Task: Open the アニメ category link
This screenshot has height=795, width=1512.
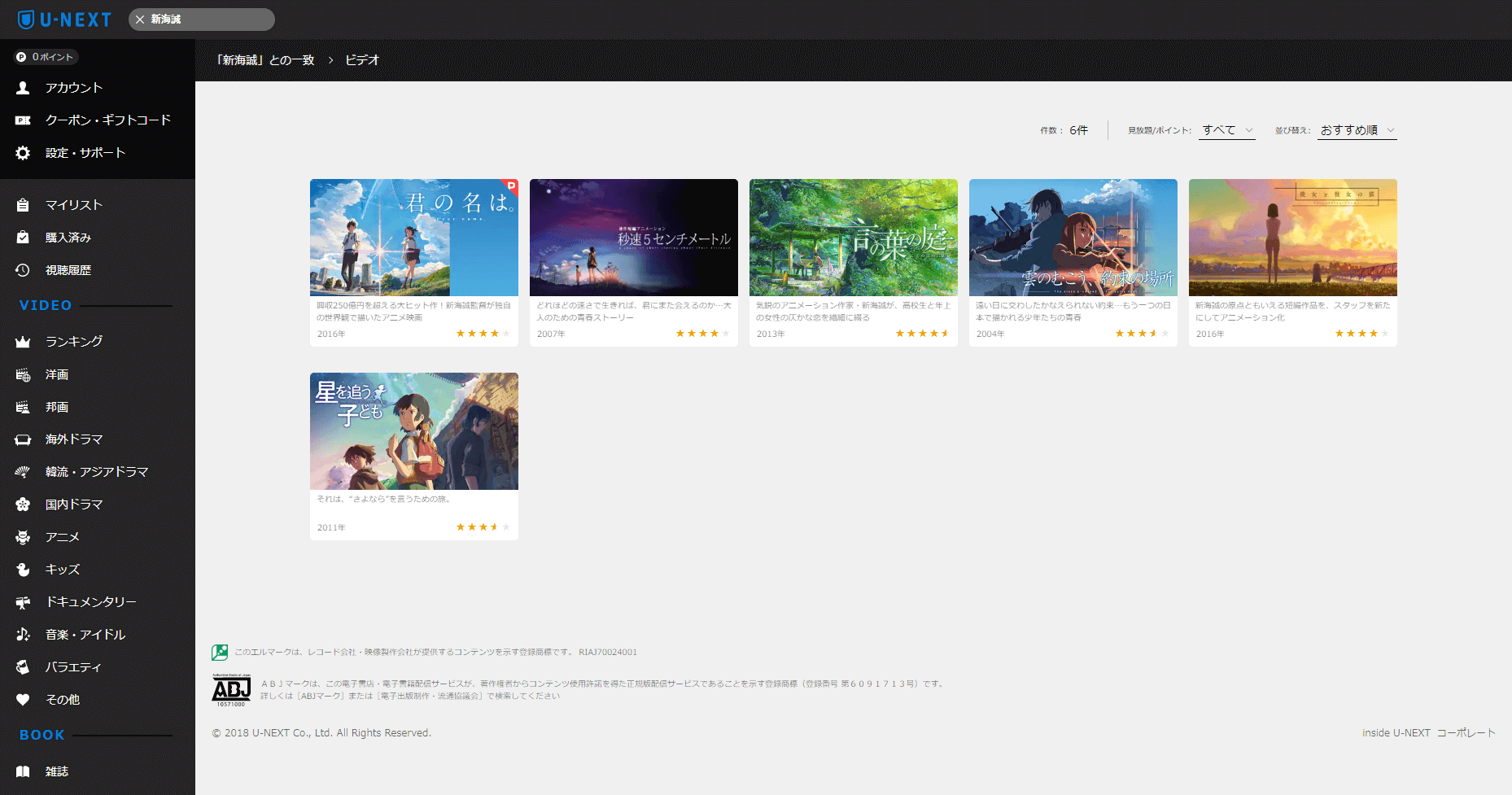Action: click(63, 537)
